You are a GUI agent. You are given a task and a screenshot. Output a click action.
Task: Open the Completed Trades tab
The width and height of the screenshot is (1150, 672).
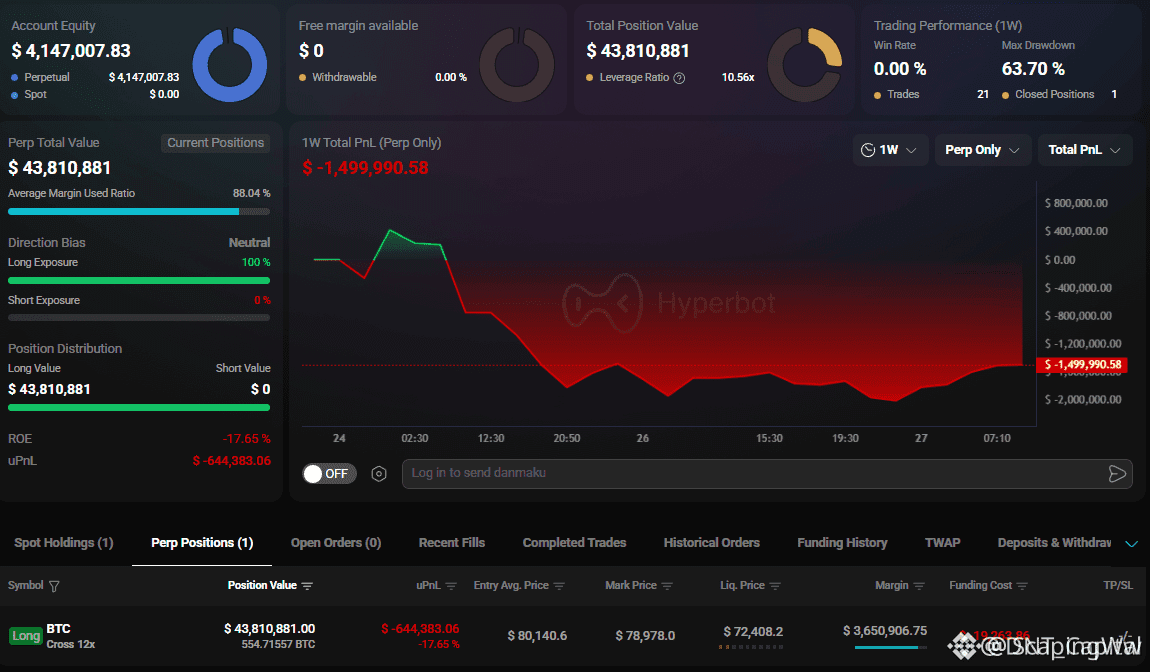pyautogui.click(x=574, y=543)
